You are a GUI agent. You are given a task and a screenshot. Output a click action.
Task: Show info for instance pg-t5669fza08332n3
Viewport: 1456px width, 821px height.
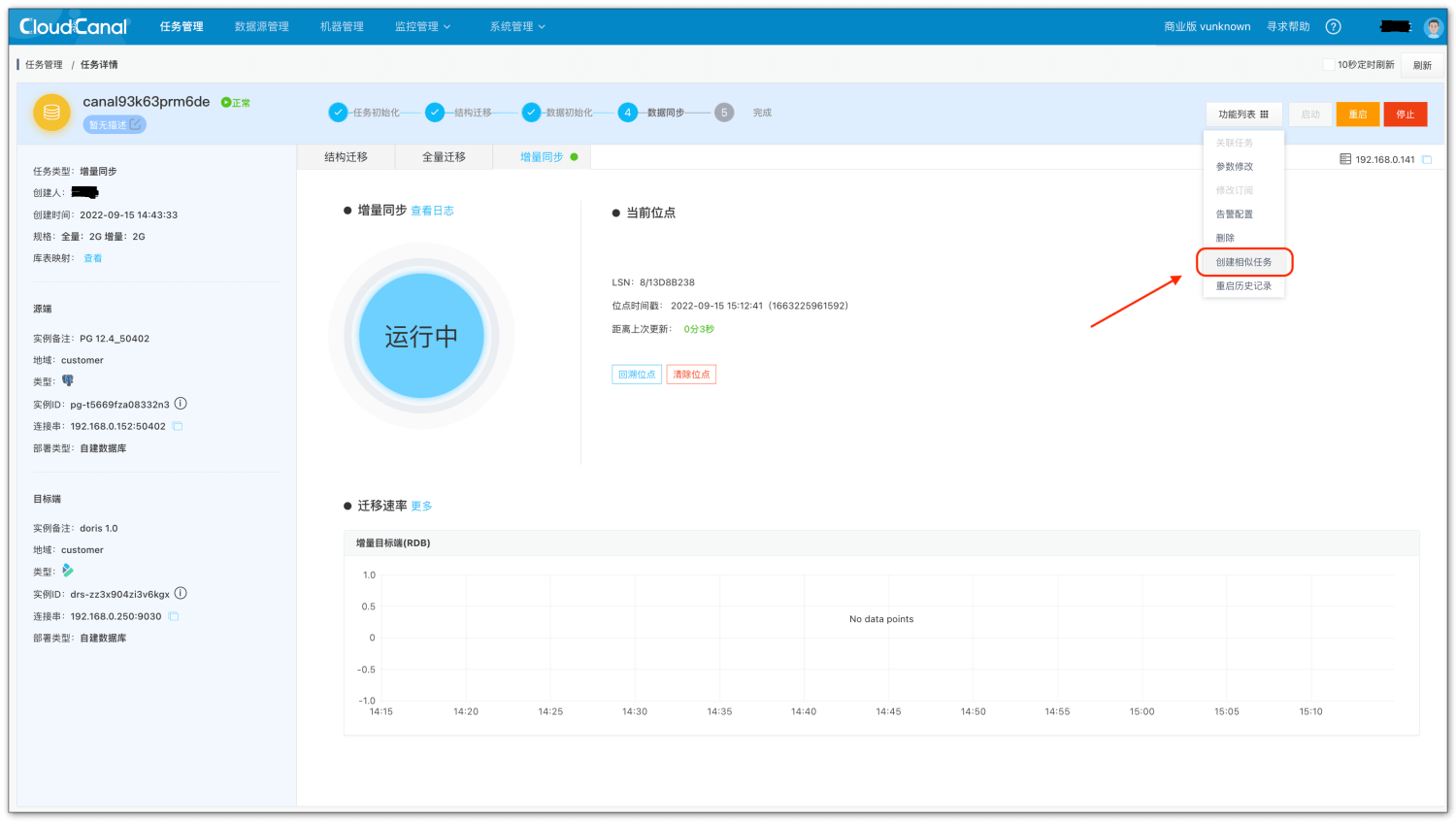[x=181, y=404]
